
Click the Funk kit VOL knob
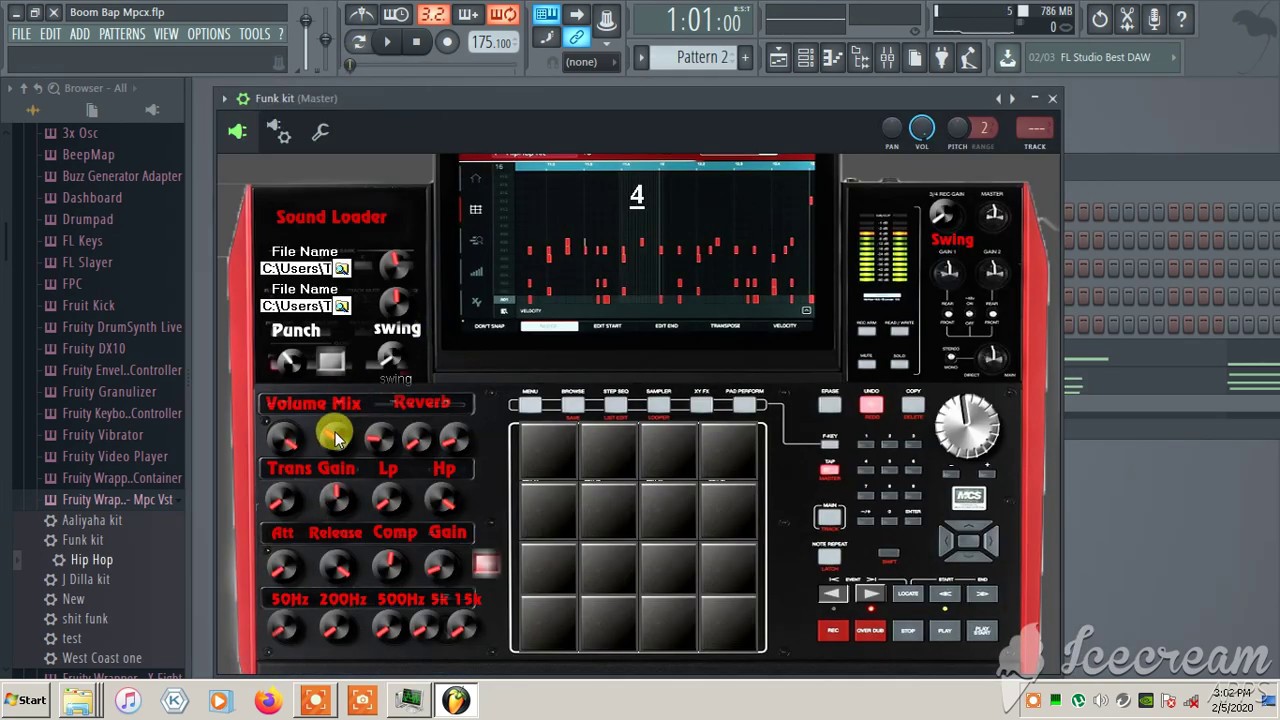point(922,128)
